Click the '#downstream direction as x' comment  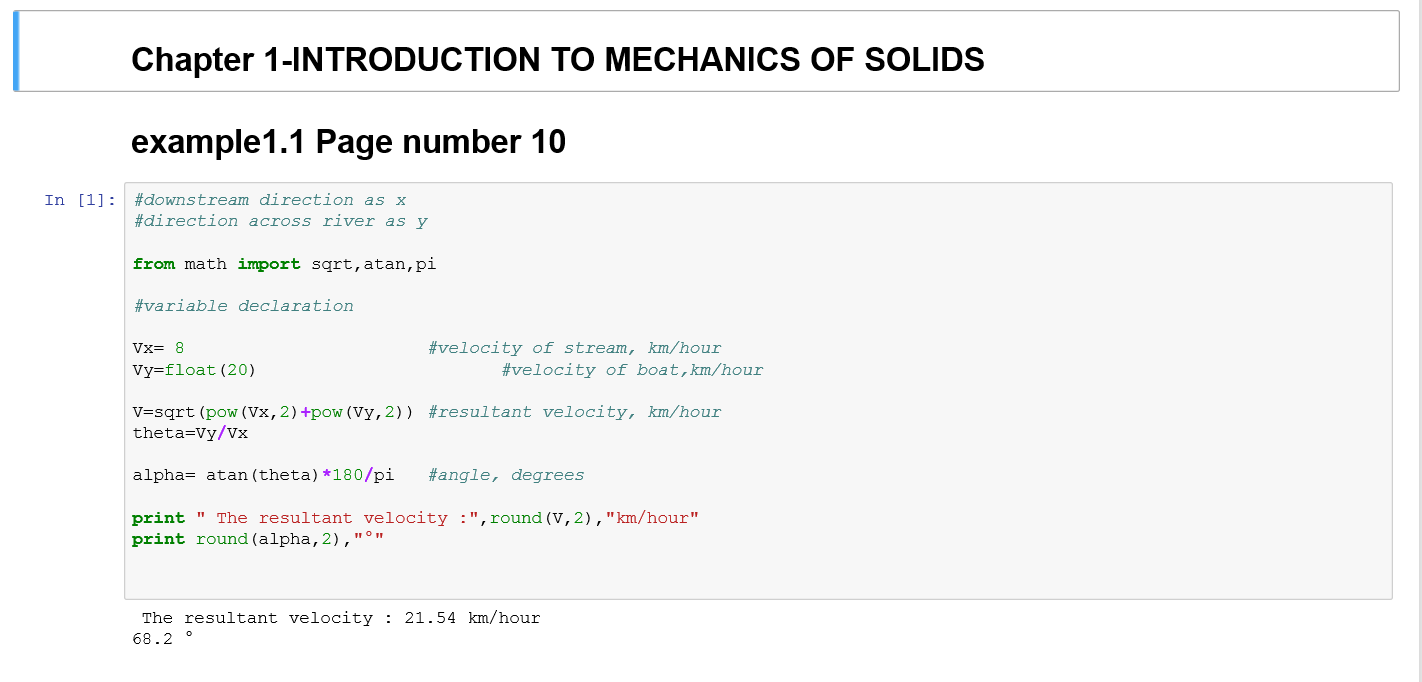click(269, 200)
